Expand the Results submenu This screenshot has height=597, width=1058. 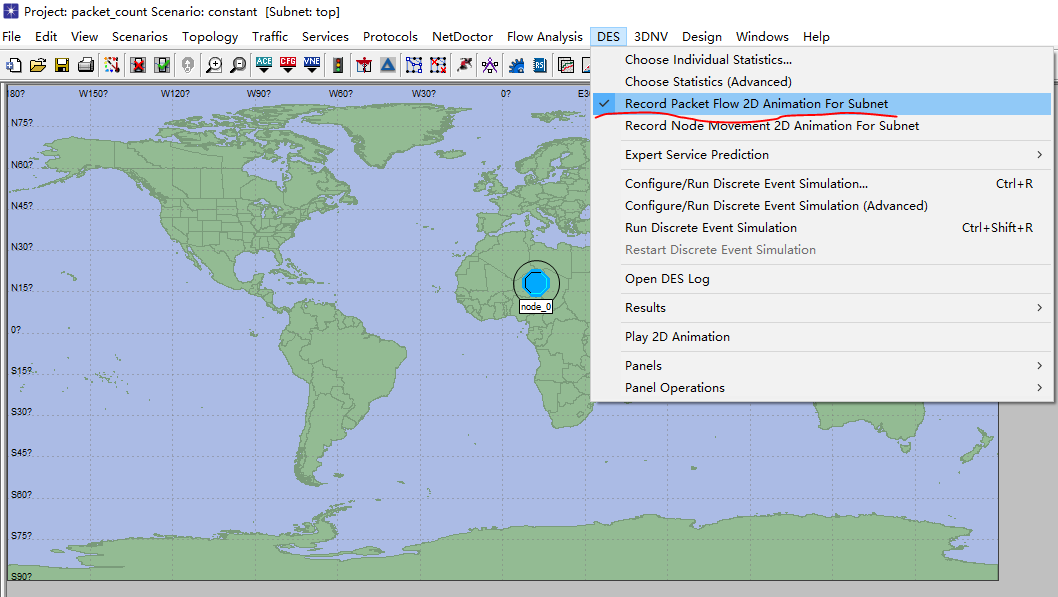[650, 309]
